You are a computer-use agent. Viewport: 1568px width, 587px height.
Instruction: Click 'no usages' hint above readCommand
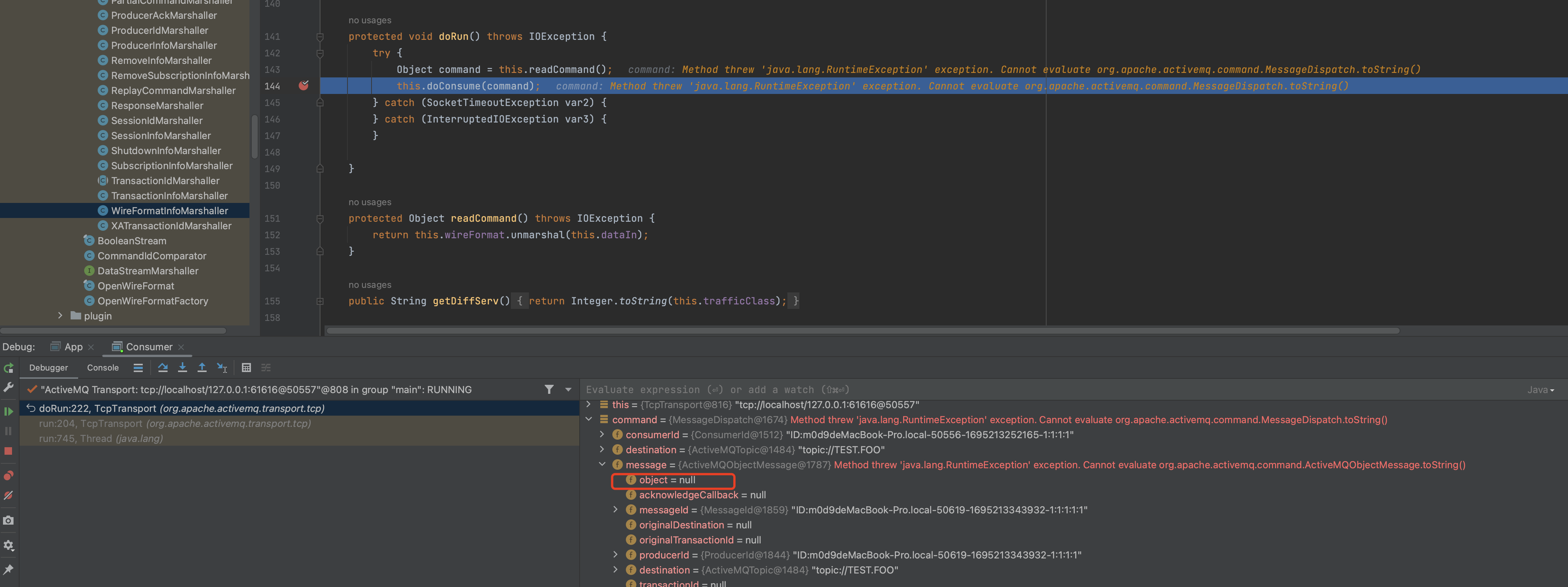point(370,202)
